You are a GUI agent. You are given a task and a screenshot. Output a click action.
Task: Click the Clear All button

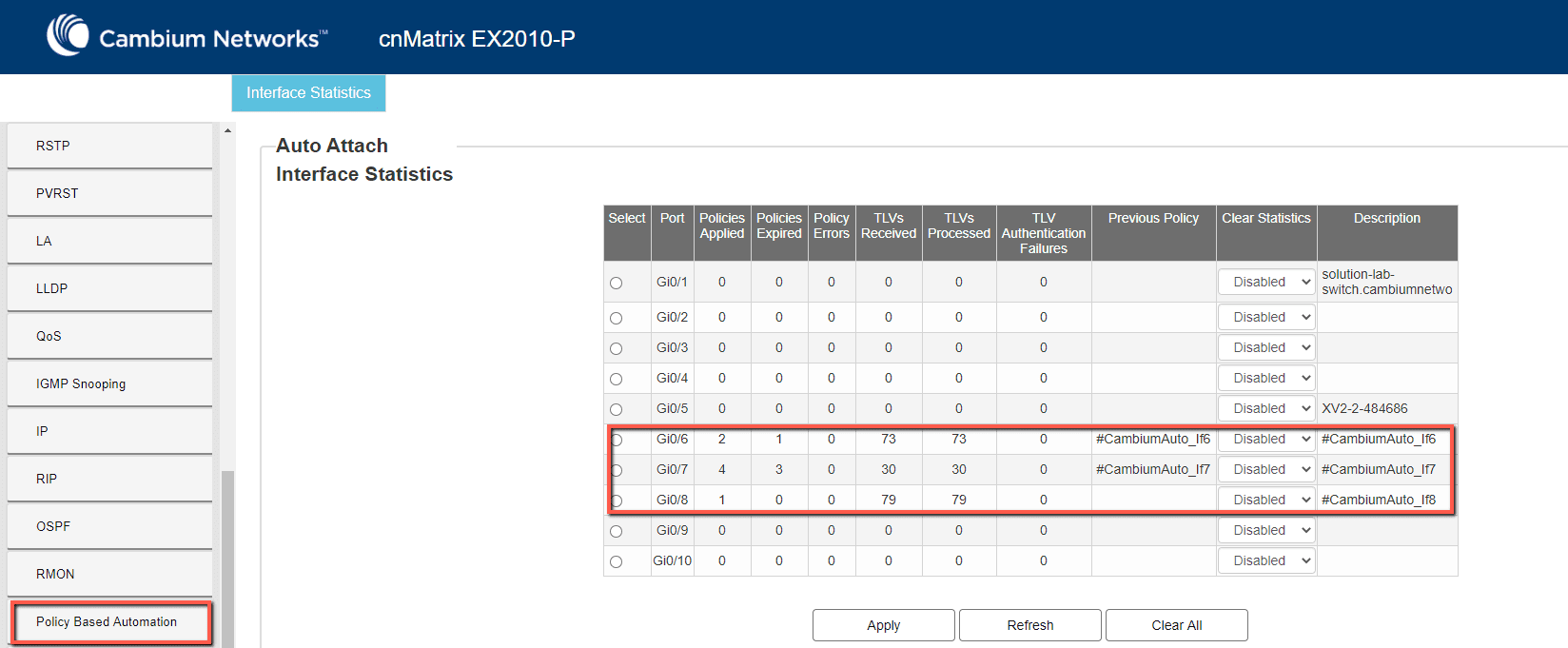(x=1177, y=625)
